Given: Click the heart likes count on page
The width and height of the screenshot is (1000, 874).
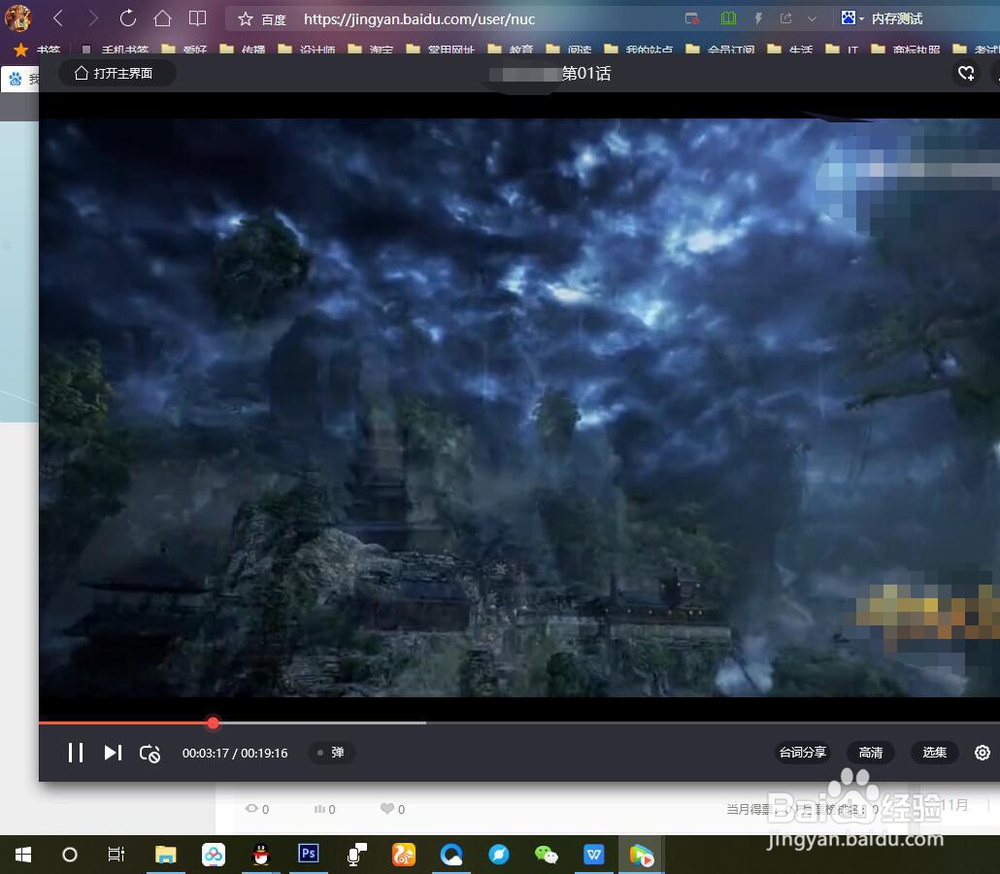Looking at the screenshot, I should pos(393,809).
